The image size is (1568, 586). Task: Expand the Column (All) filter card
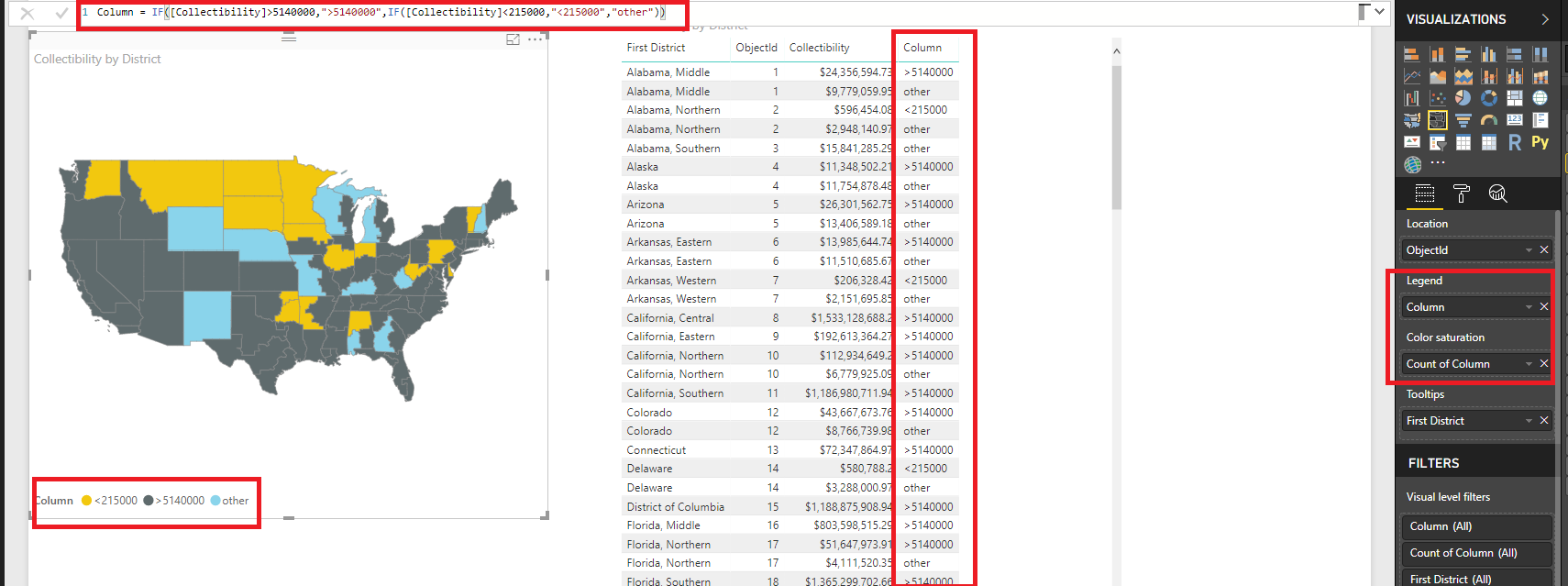(x=1476, y=526)
